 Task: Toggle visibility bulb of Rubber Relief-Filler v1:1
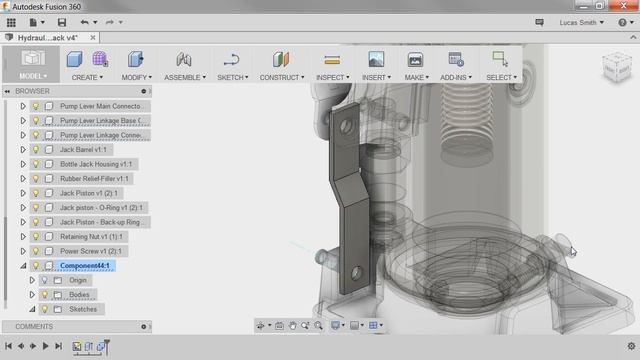36,179
